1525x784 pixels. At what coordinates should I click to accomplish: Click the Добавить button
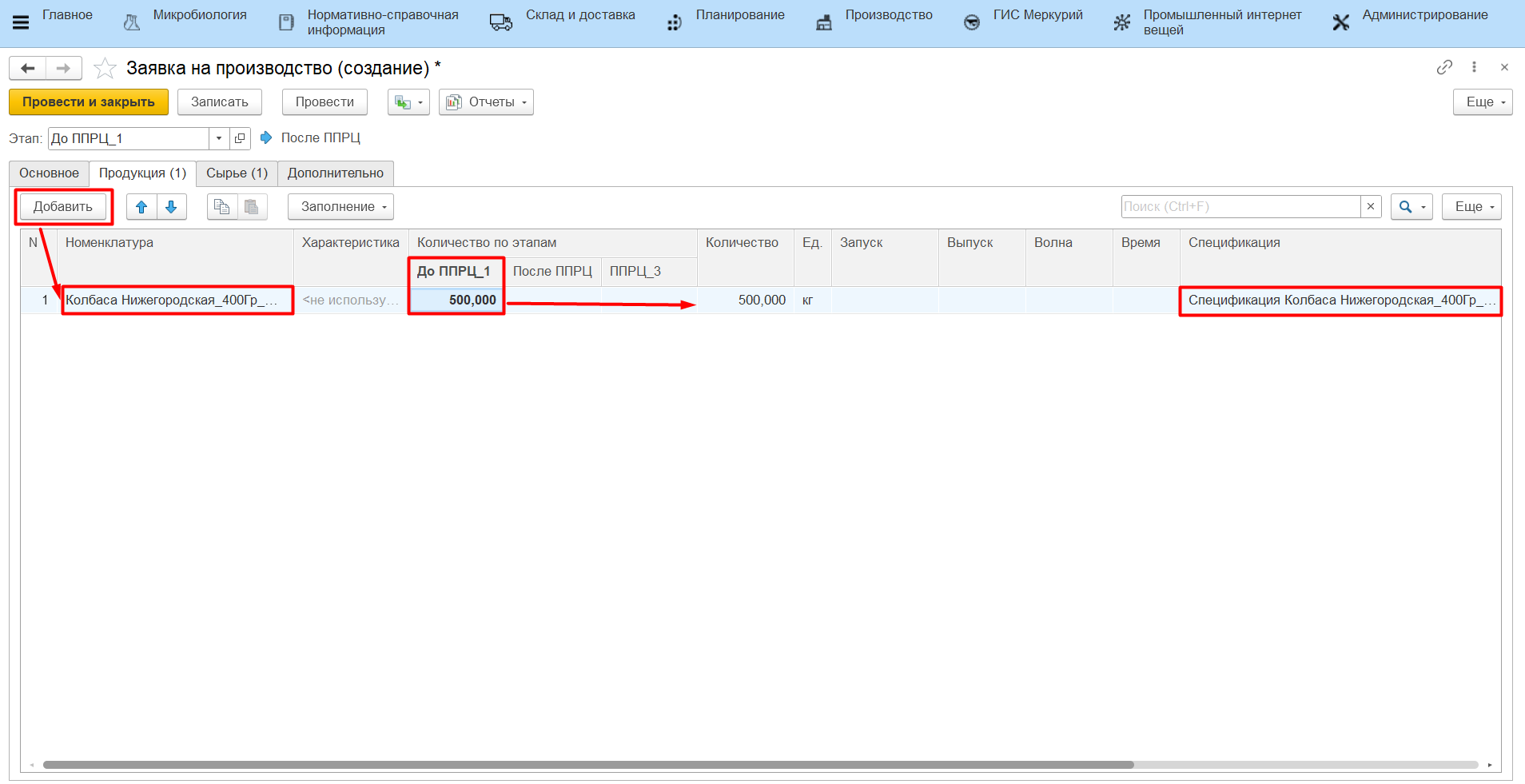(x=63, y=207)
